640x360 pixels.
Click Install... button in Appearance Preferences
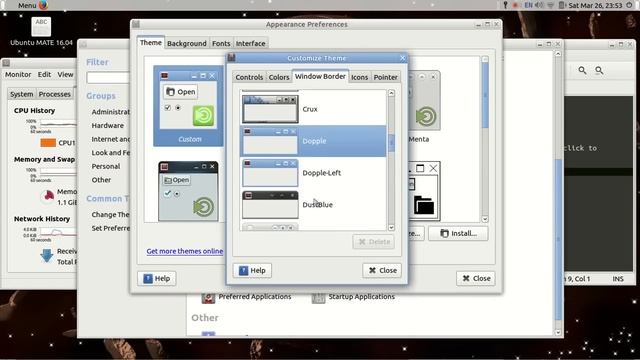pos(458,233)
